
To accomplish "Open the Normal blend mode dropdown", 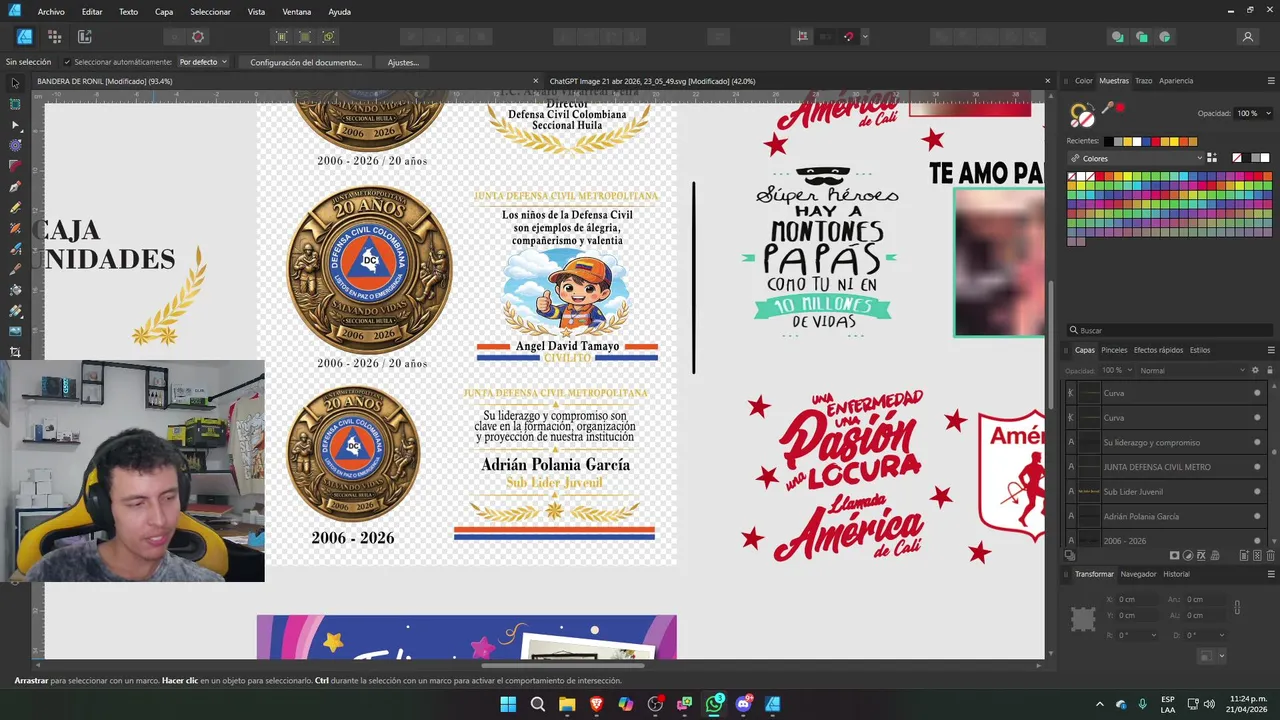I will [x=1191, y=370].
